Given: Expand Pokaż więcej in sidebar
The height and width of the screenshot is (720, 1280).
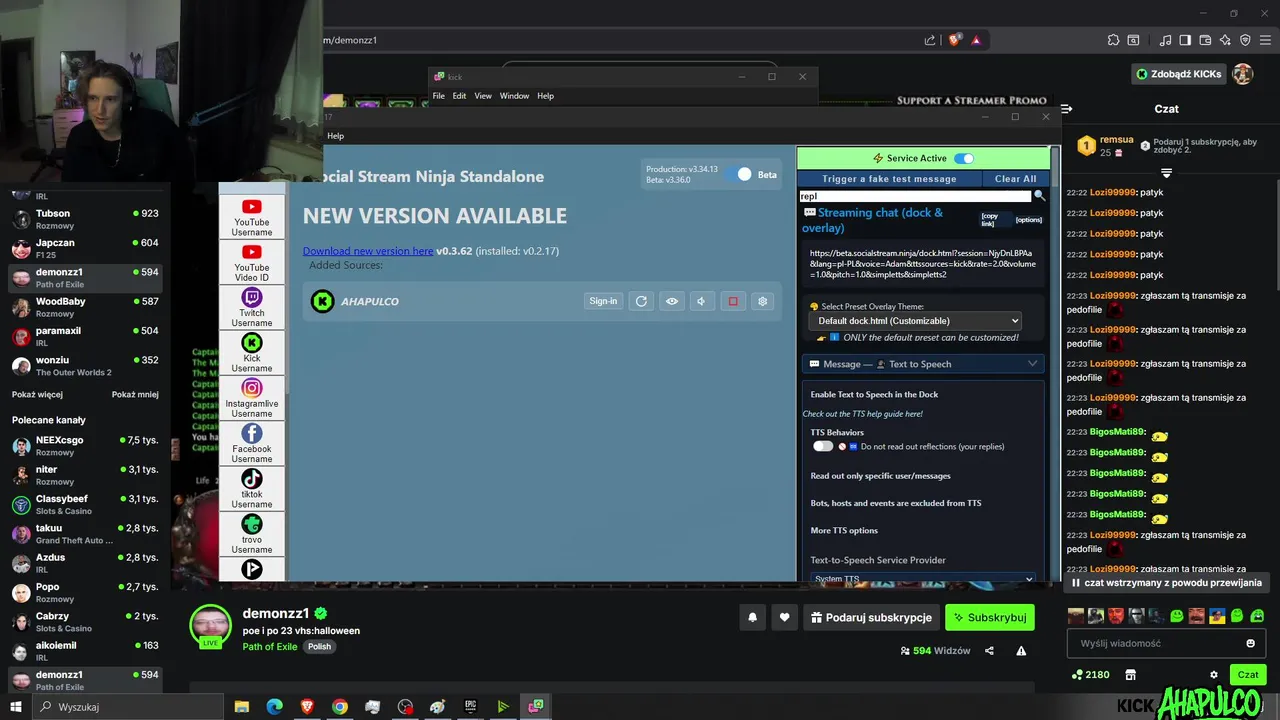Looking at the screenshot, I should coord(37,394).
